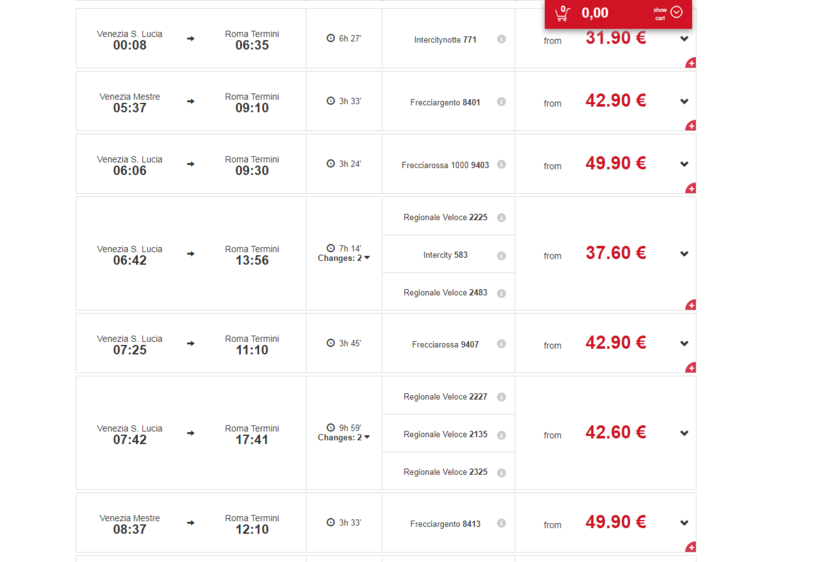Viewport: 820px width, 562px height.
Task: Show info for Regionale Veloce 2135
Action: [x=501, y=435]
